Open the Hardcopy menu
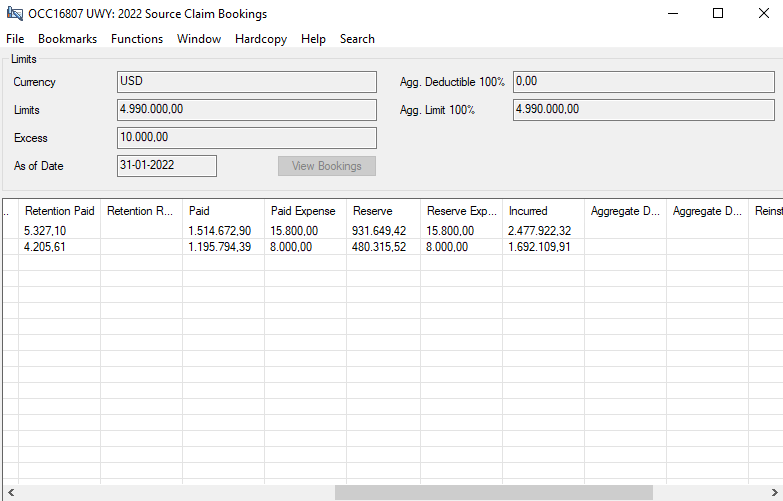The image size is (783, 501). (x=261, y=39)
